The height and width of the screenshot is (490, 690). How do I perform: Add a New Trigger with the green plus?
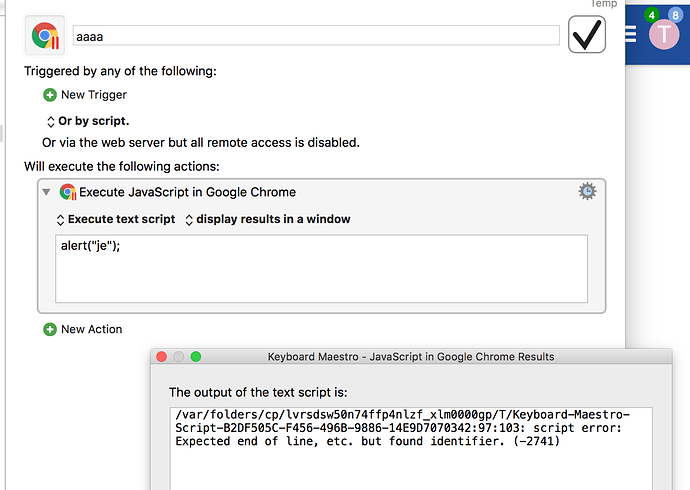point(50,95)
